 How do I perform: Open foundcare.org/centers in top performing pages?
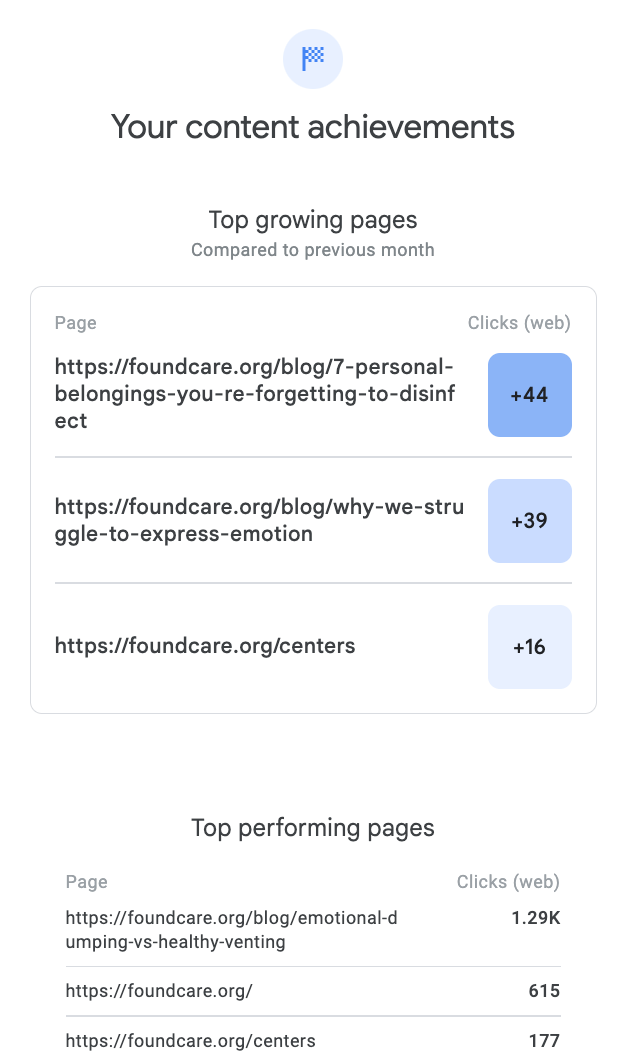click(x=190, y=1041)
